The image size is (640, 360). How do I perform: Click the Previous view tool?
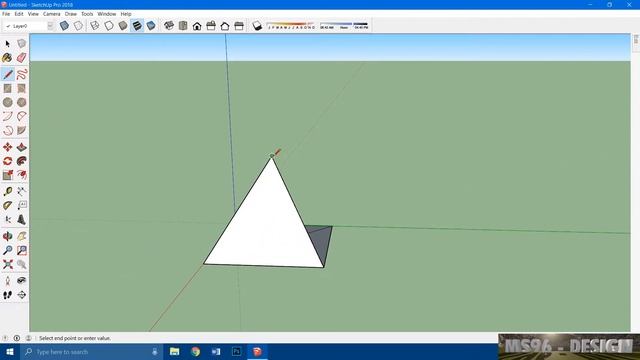pos(22,264)
